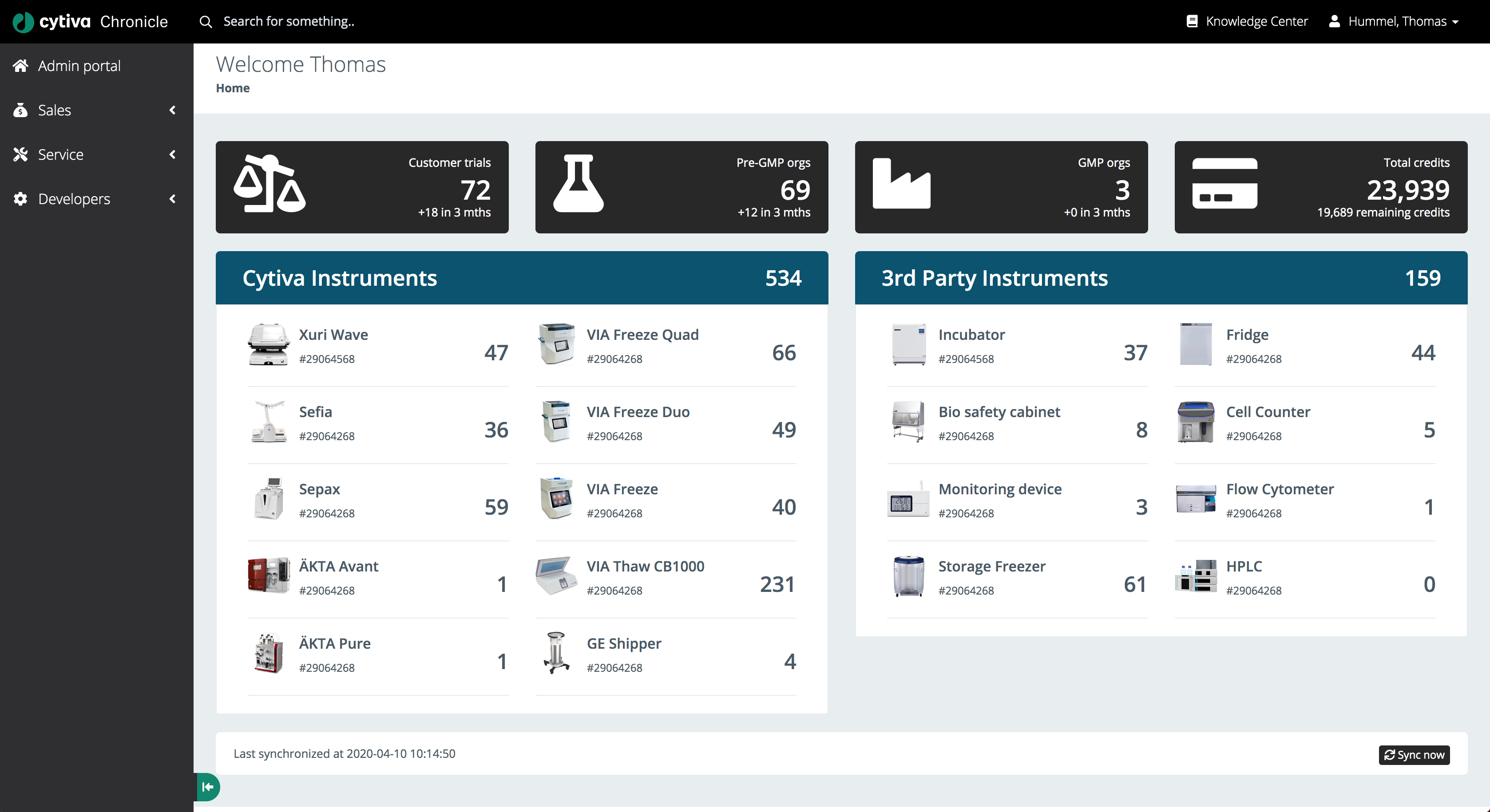The width and height of the screenshot is (1490, 812).
Task: Click the search input field
Action: point(289,21)
